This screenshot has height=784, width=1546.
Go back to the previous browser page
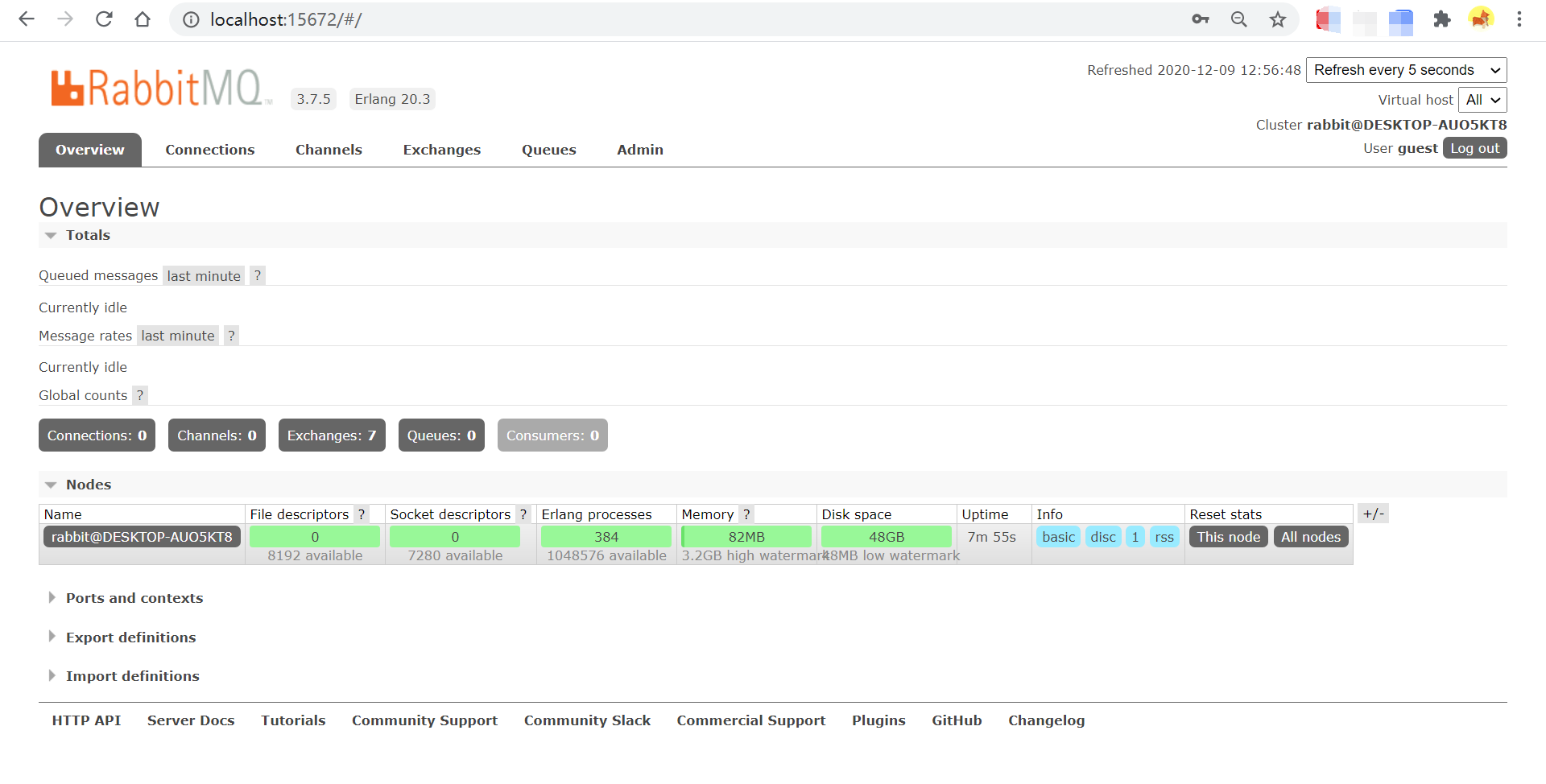click(x=27, y=19)
